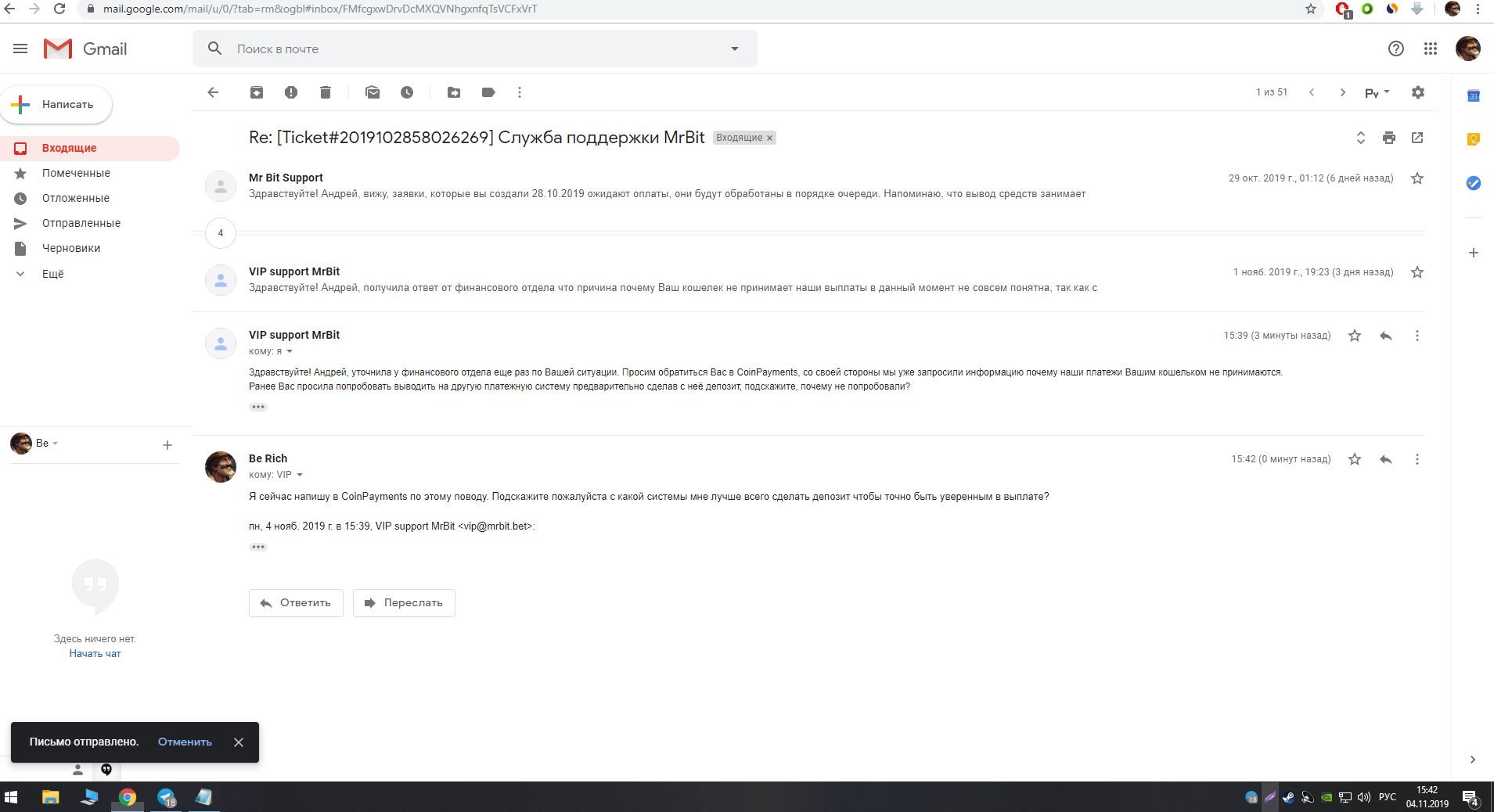
Task: Star the 15:39 VIP support message
Action: [1355, 336]
